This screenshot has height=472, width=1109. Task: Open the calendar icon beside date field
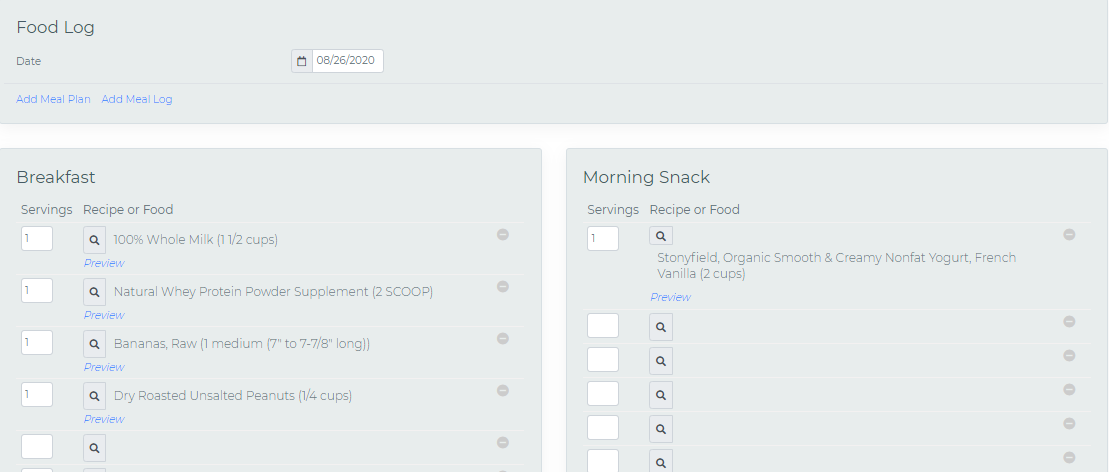[x=301, y=61]
